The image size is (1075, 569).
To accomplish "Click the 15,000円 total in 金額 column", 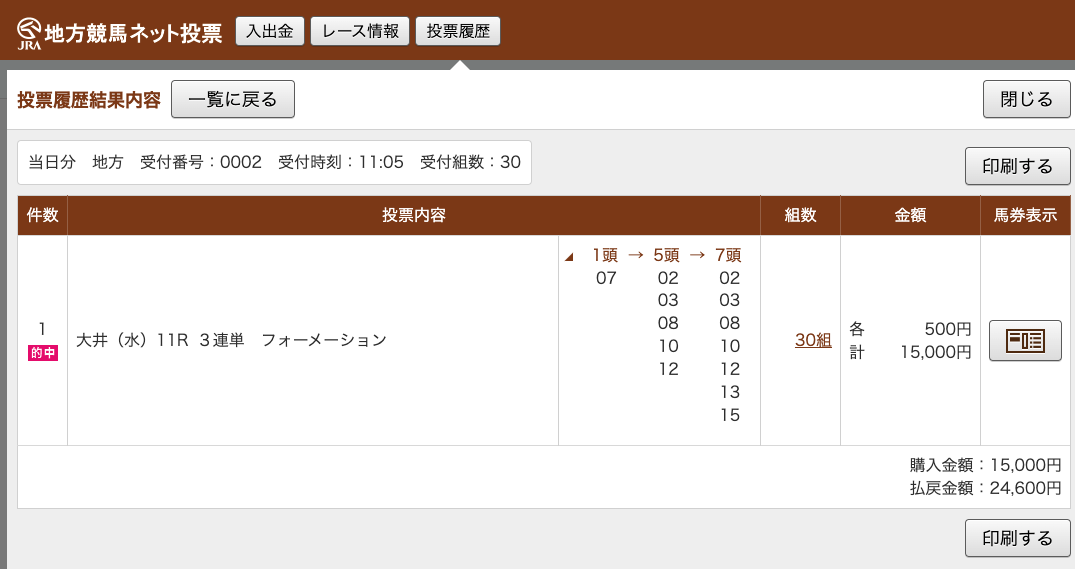I will point(936,352).
